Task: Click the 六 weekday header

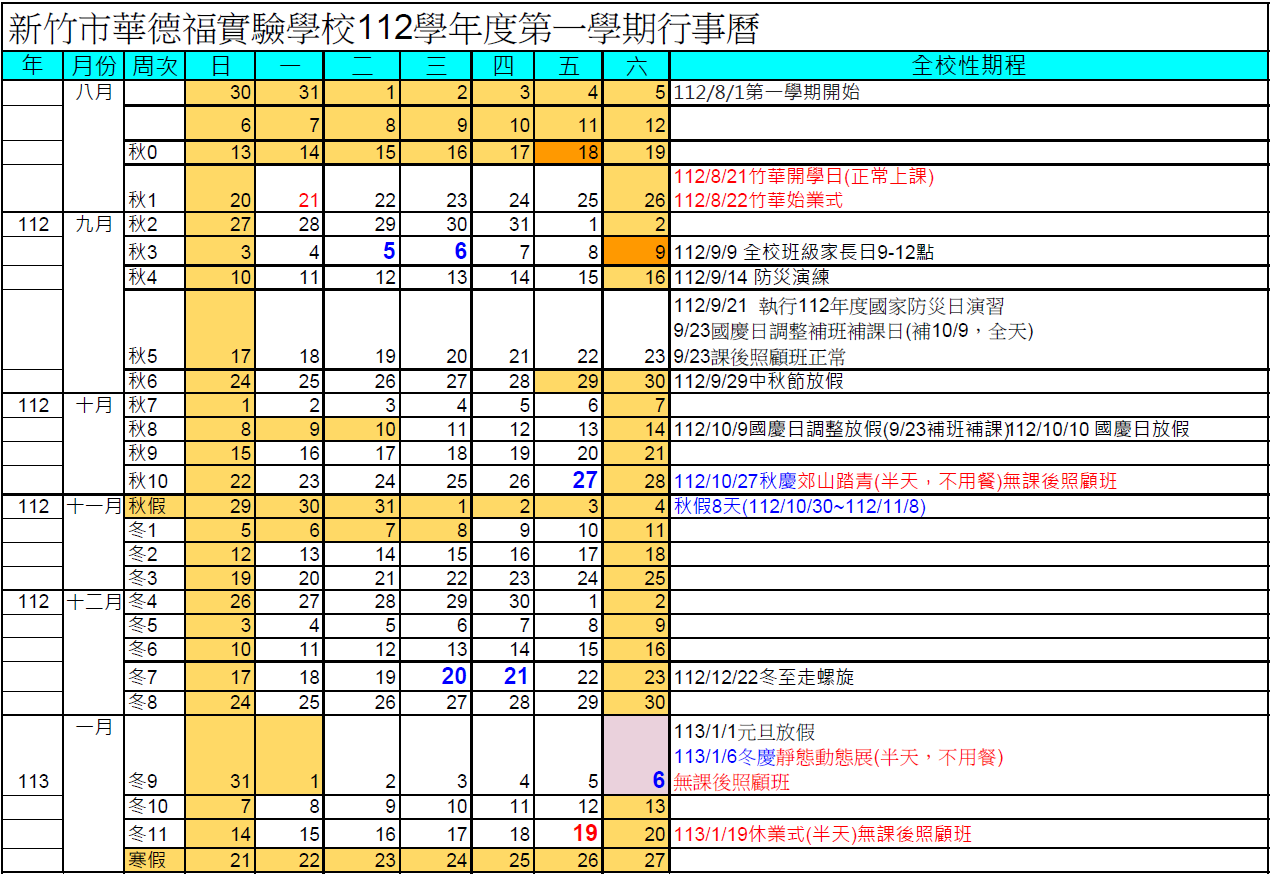Action: coord(635,66)
